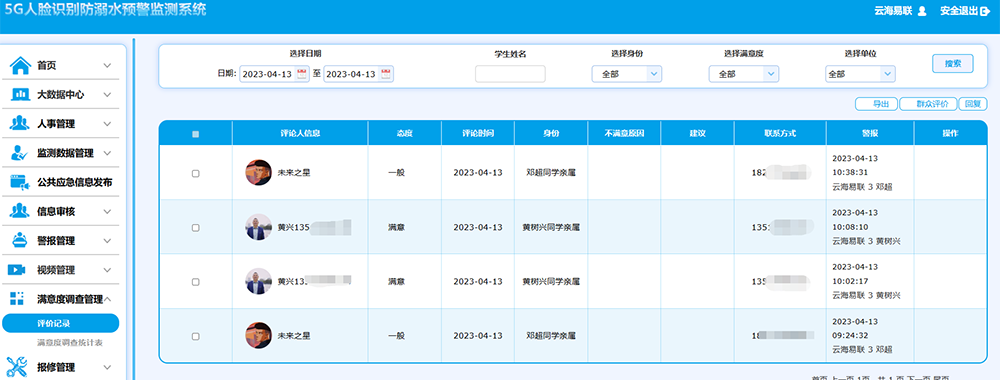Check the row with alarm time 10:38:31
The image size is (1000, 380).
[x=196, y=173]
